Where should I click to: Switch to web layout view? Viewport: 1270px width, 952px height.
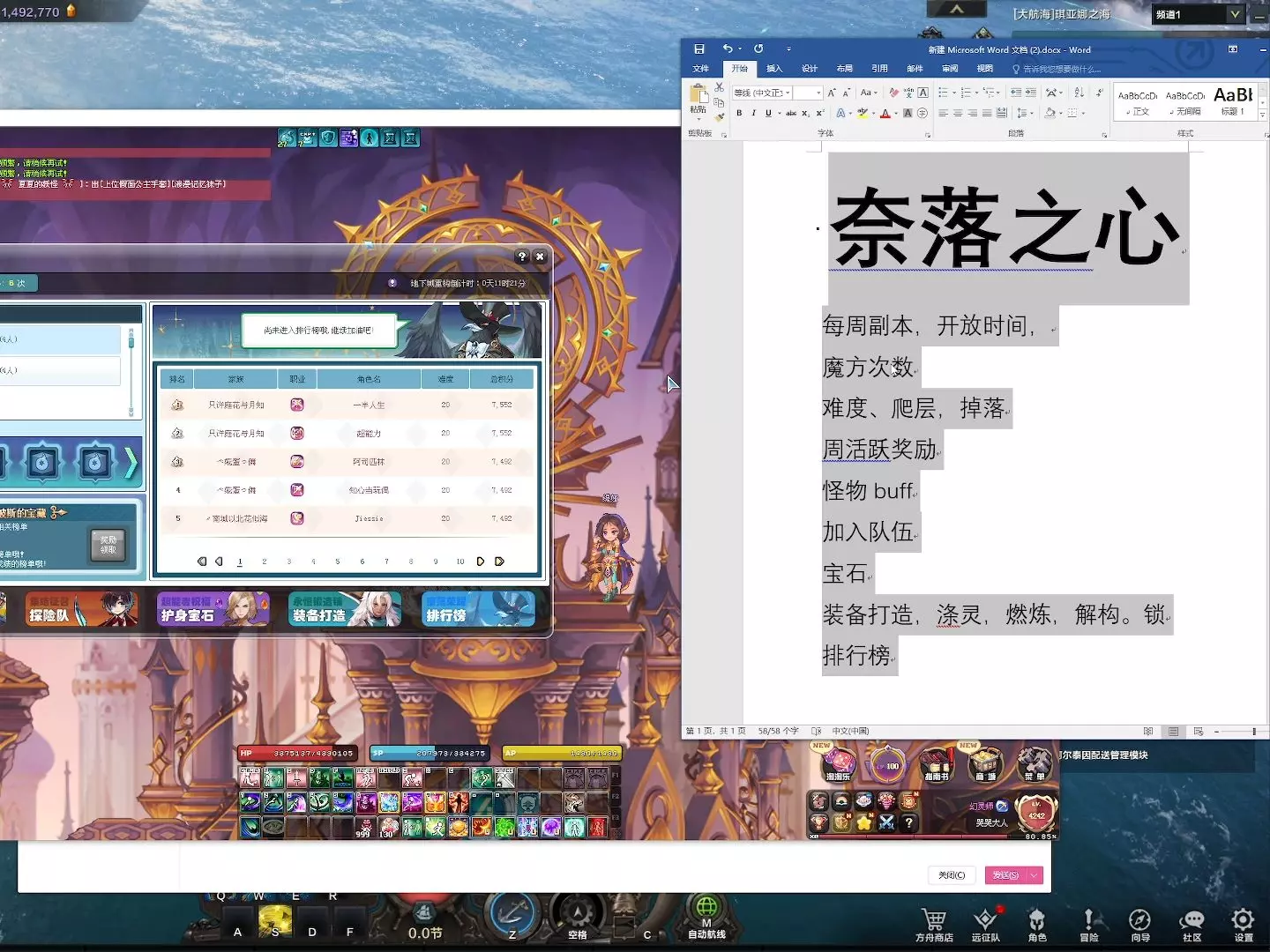pos(1199,732)
